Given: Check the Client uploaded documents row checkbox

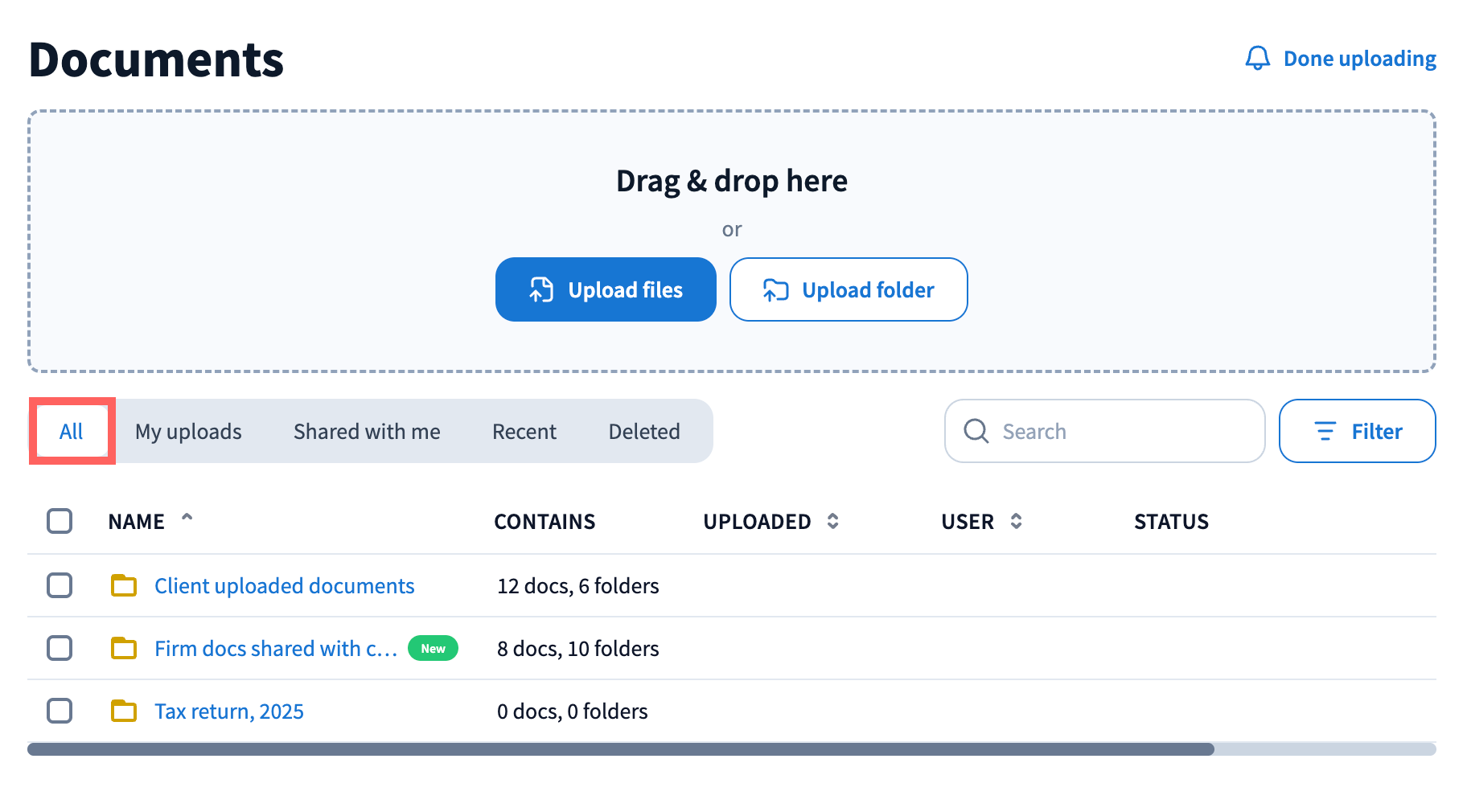Looking at the screenshot, I should click(x=60, y=585).
